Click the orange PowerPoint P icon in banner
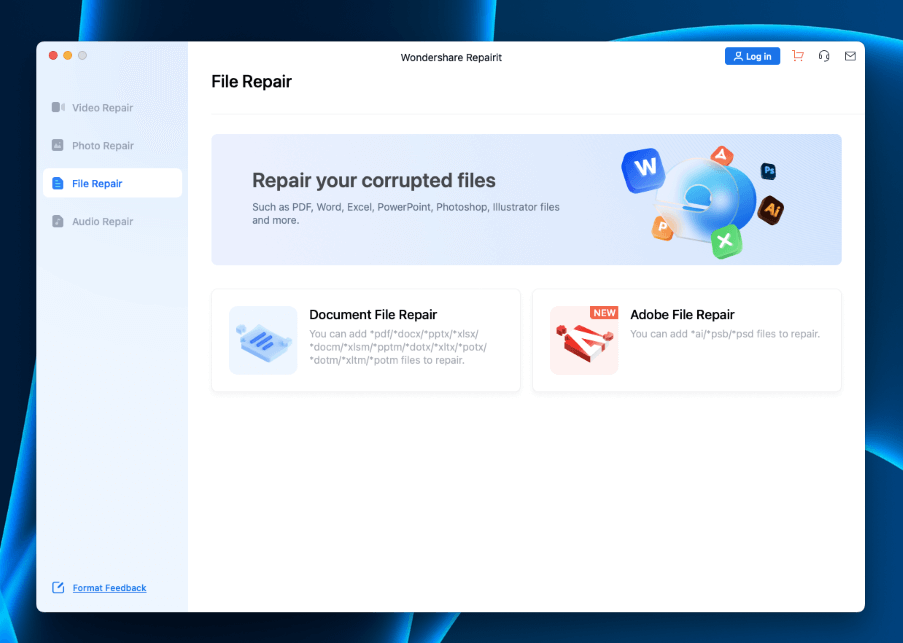This screenshot has height=643, width=903. click(662, 227)
